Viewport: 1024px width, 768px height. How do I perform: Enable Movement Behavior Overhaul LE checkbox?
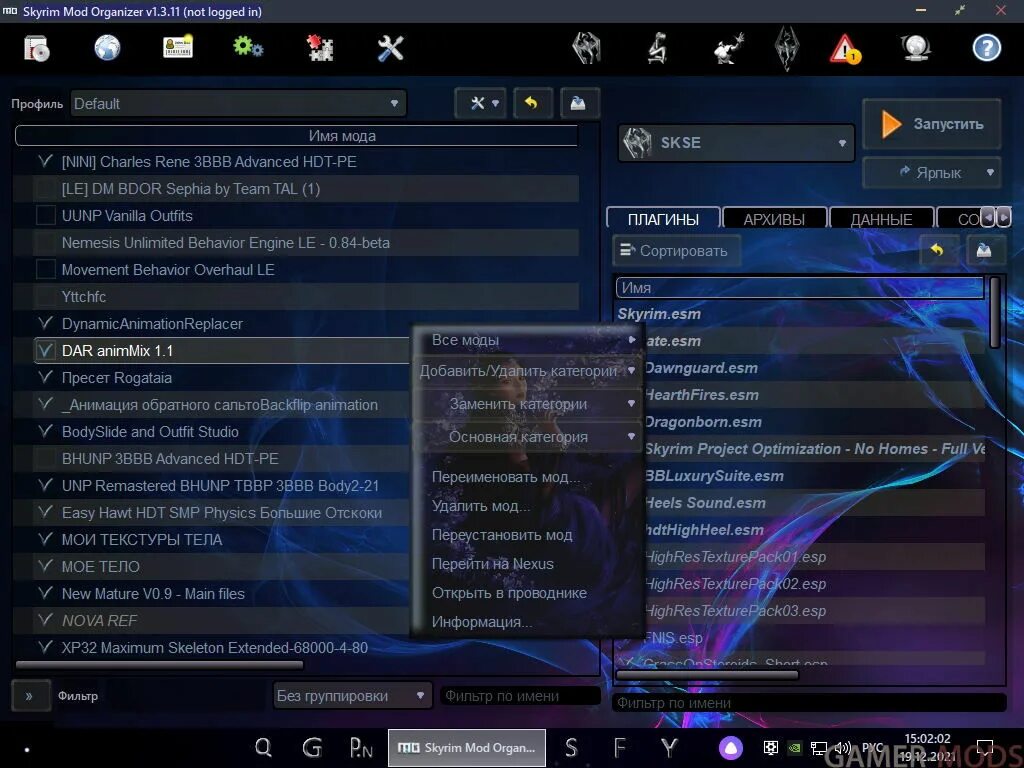[x=45, y=269]
